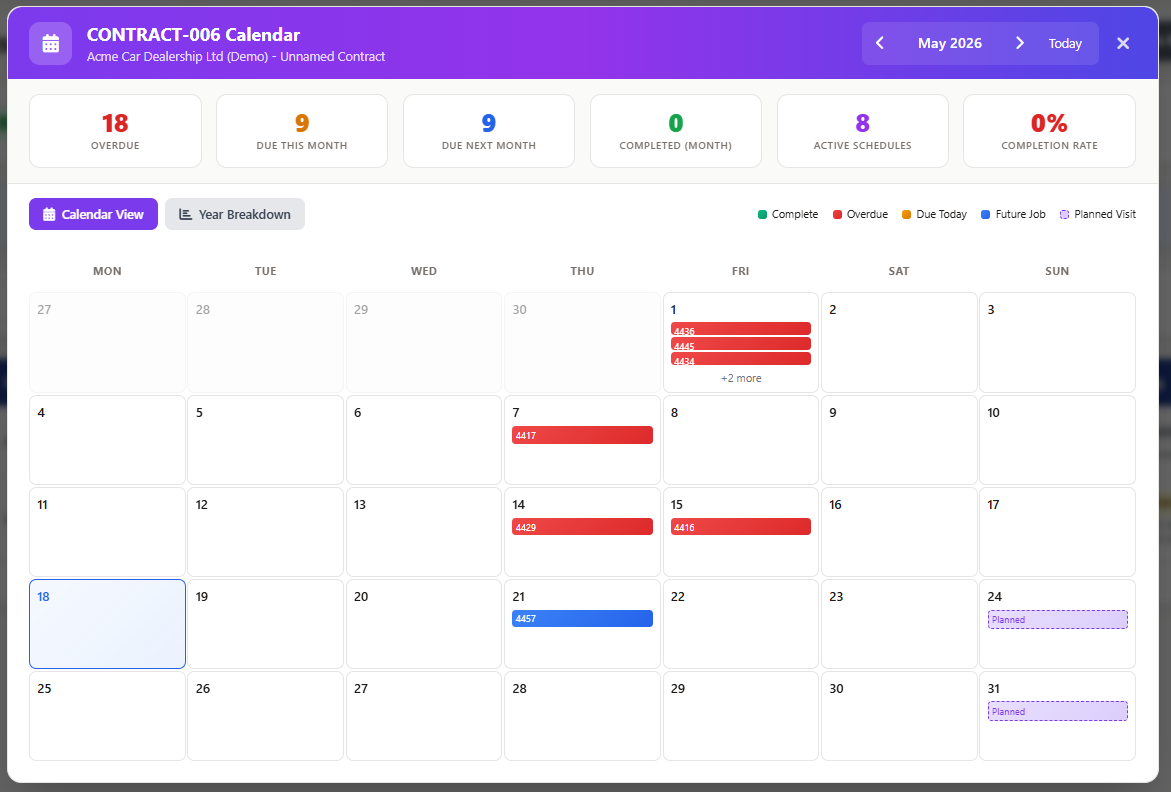
Task: Select today's cell, May 18
Action: [108, 624]
